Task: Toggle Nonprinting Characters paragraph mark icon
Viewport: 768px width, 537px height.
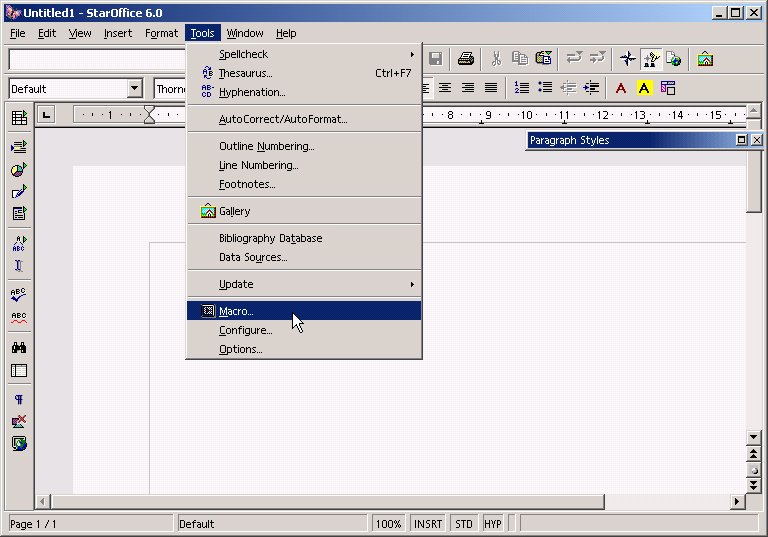Action: (19, 399)
